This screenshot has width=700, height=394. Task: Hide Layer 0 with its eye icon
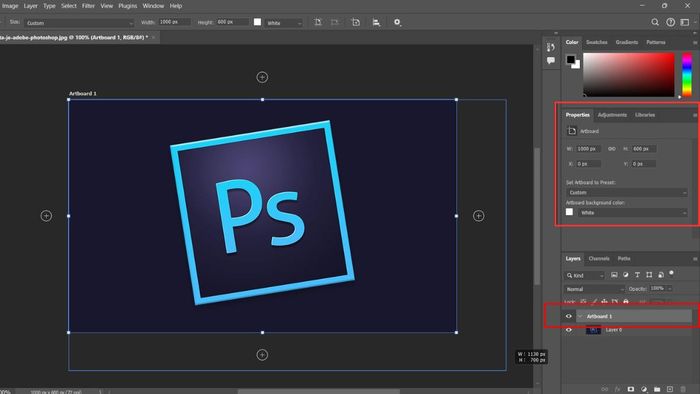pos(569,330)
